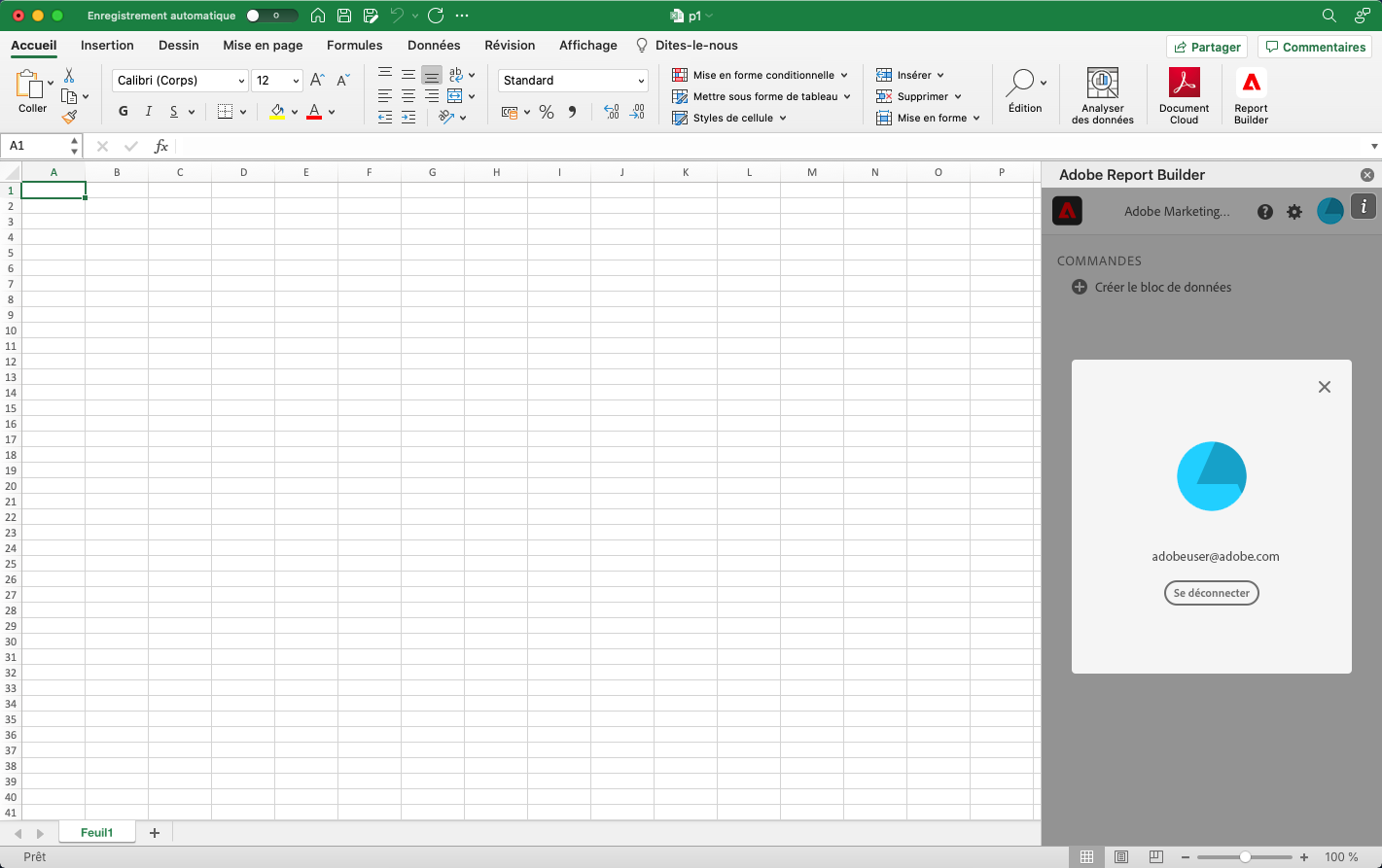Switch to the Insertion tab
The width and height of the screenshot is (1382, 868).
click(x=107, y=45)
